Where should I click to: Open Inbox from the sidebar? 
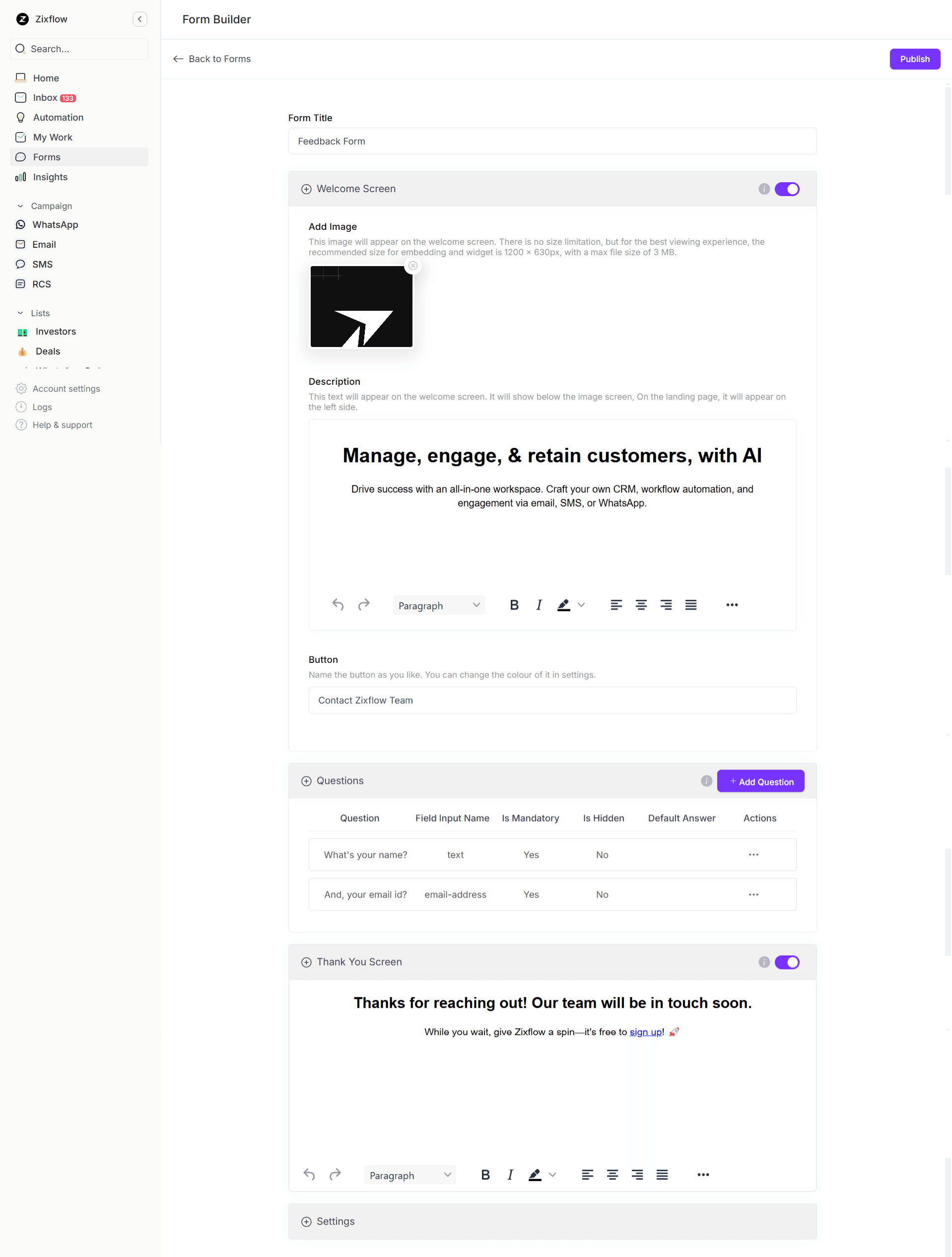[45, 97]
